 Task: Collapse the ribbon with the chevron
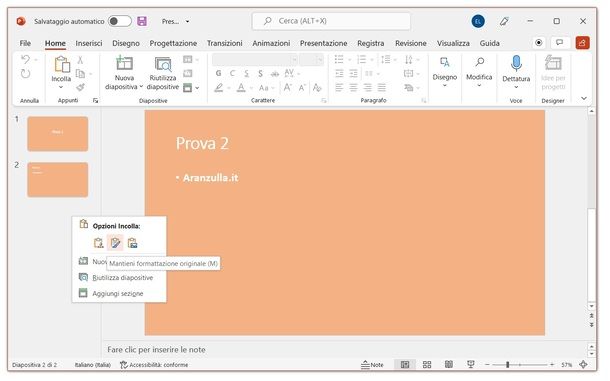(x=584, y=98)
